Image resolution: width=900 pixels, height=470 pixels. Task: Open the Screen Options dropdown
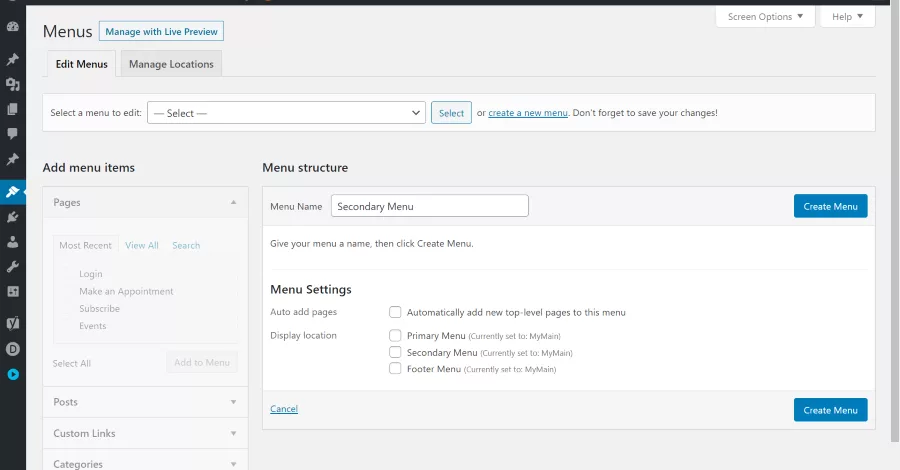point(765,17)
